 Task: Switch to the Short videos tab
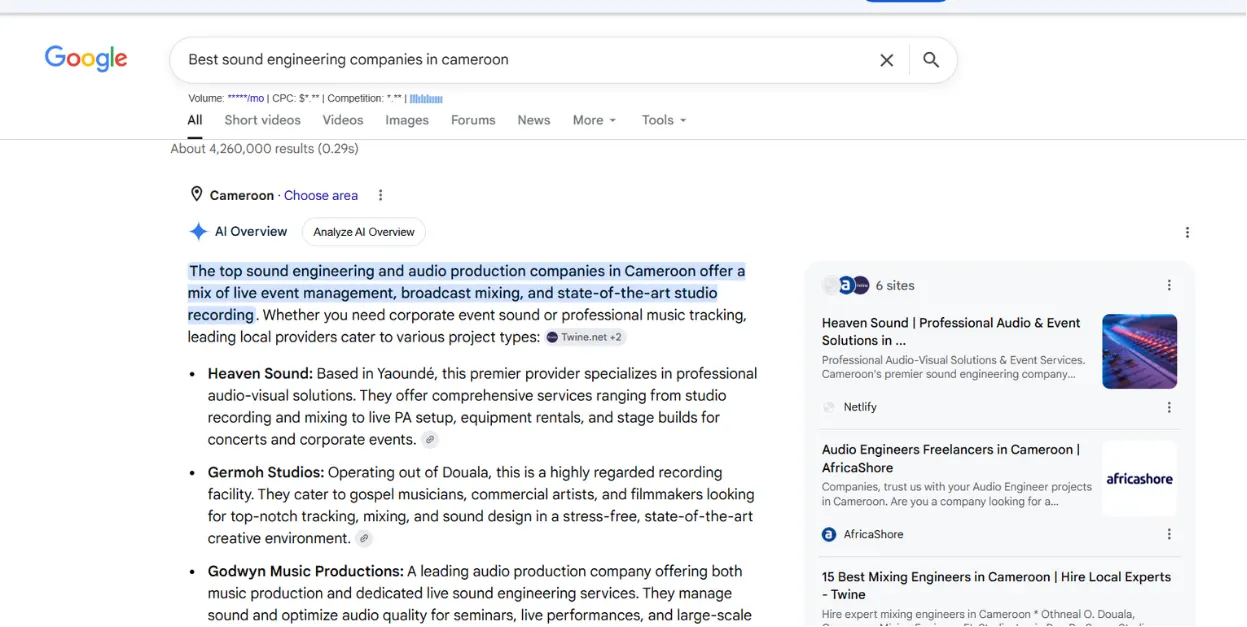(x=262, y=120)
